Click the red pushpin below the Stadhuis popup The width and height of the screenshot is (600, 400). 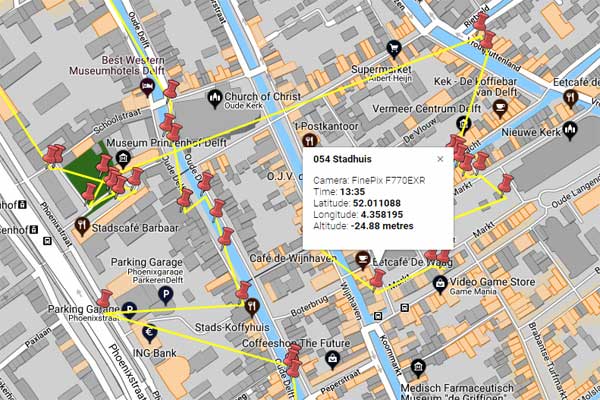point(378,279)
